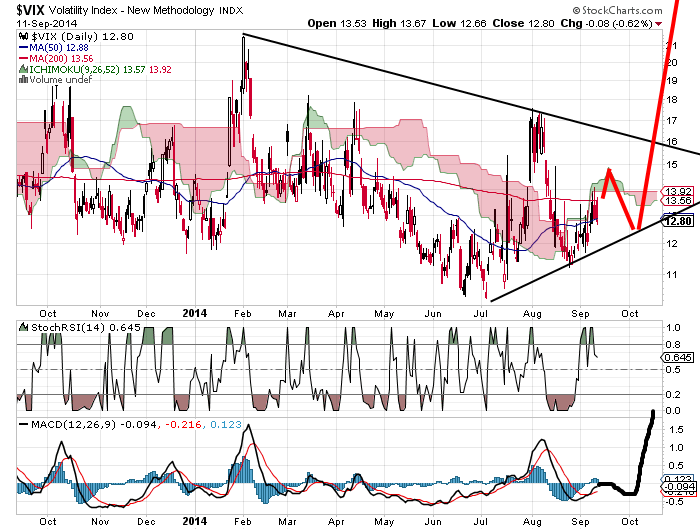Click the volume bars icon beside 'Volume undef'
Viewport: 700px width, 530px height.
pos(23,80)
